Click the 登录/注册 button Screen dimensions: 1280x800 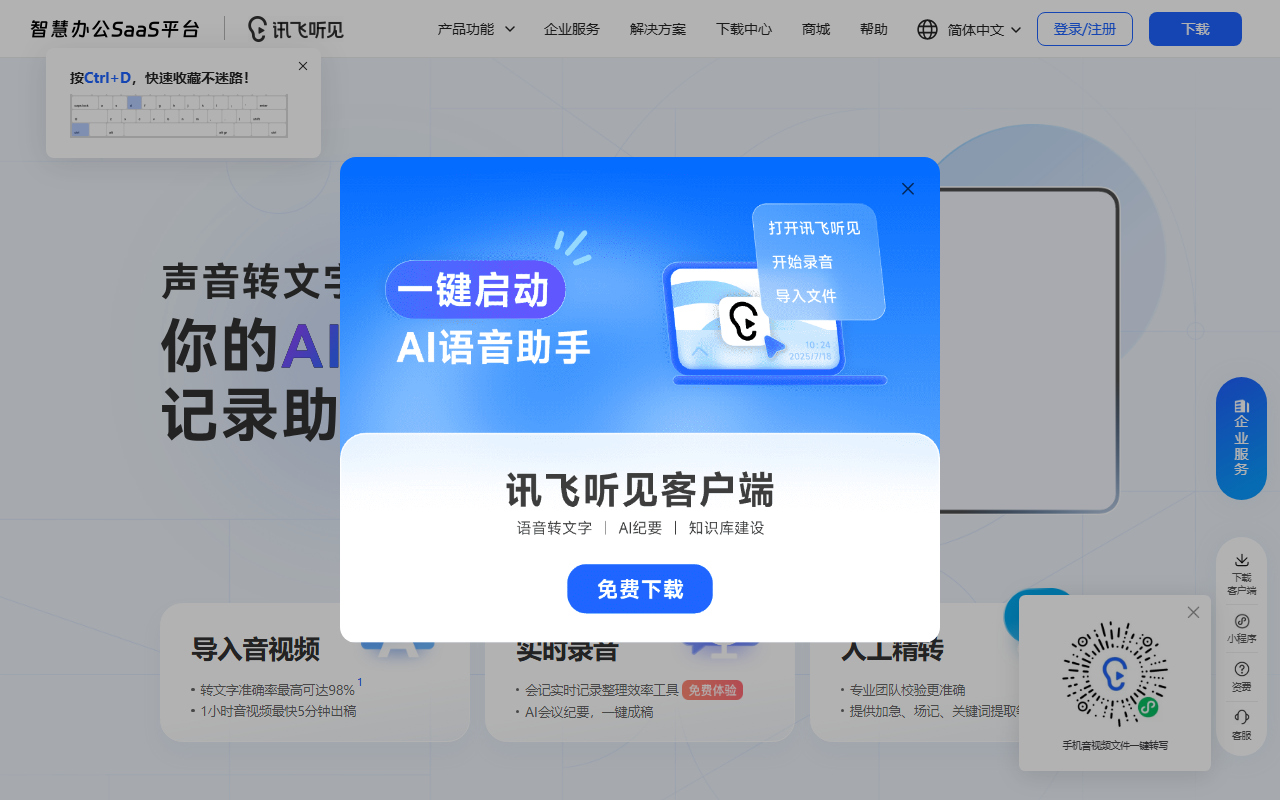point(1085,29)
